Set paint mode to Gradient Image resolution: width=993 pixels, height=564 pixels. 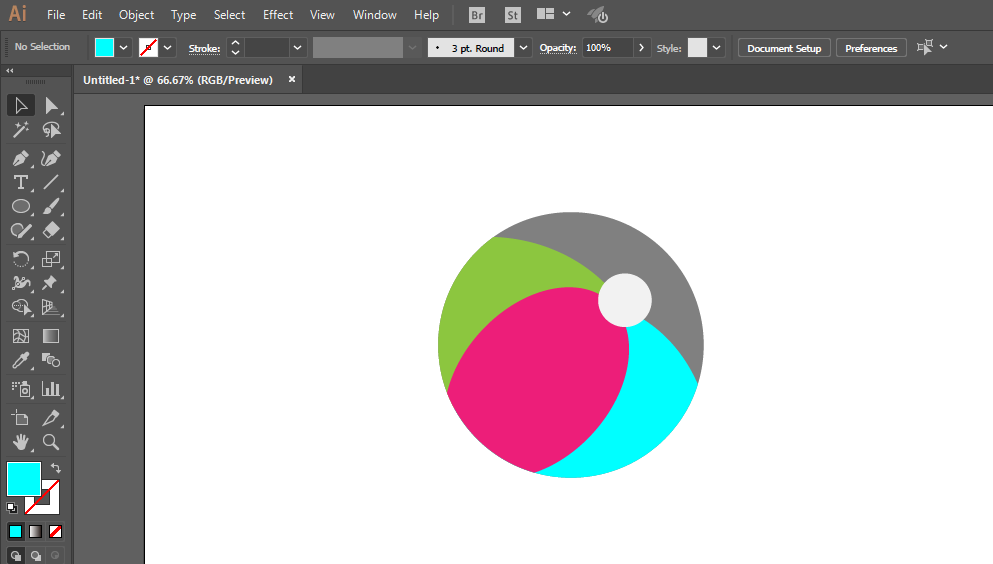click(35, 532)
